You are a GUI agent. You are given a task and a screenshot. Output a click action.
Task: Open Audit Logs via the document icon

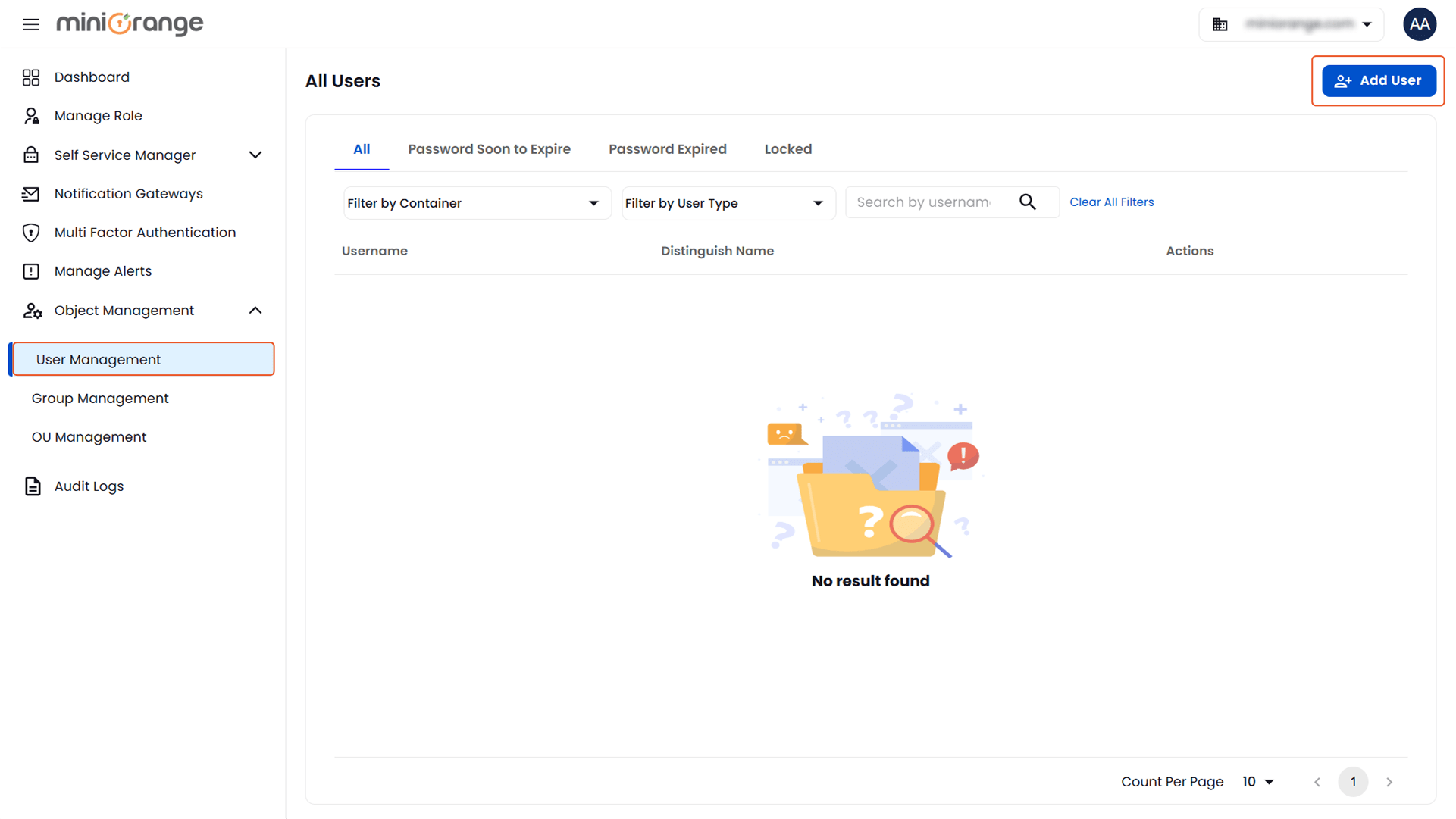coord(31,486)
